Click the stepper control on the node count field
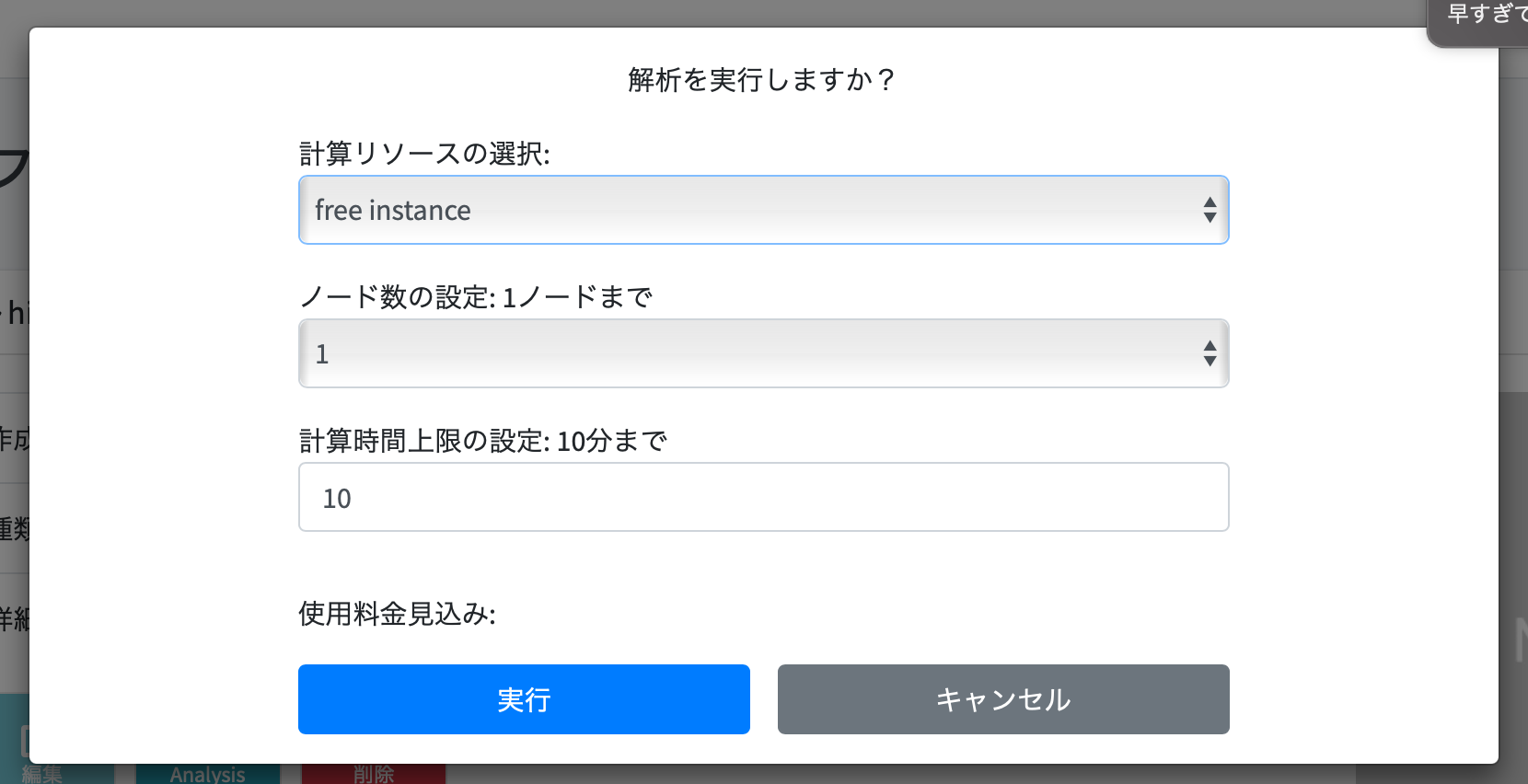Image resolution: width=1528 pixels, height=784 pixels. coord(1210,353)
